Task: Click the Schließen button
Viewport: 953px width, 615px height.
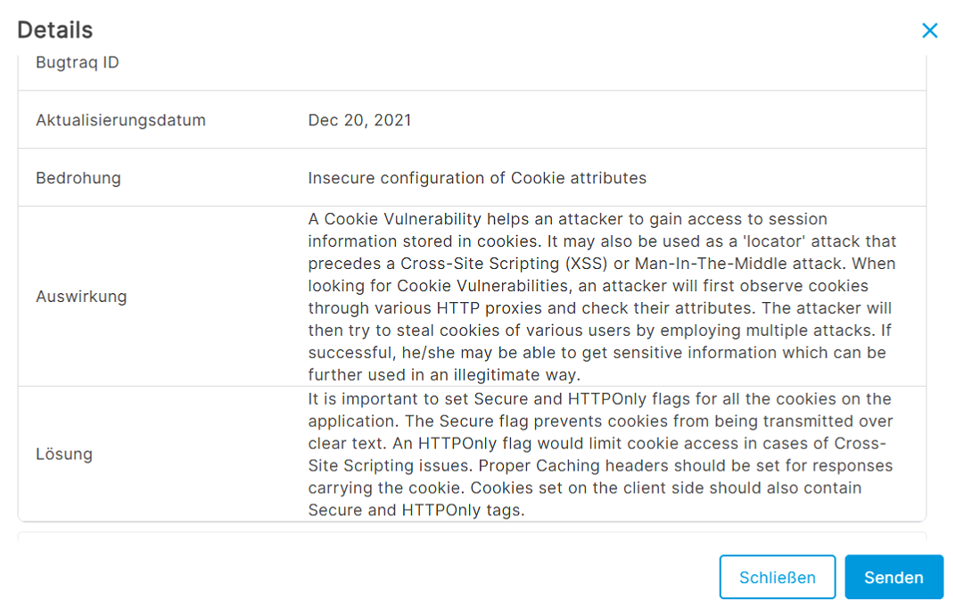Action: [777, 577]
